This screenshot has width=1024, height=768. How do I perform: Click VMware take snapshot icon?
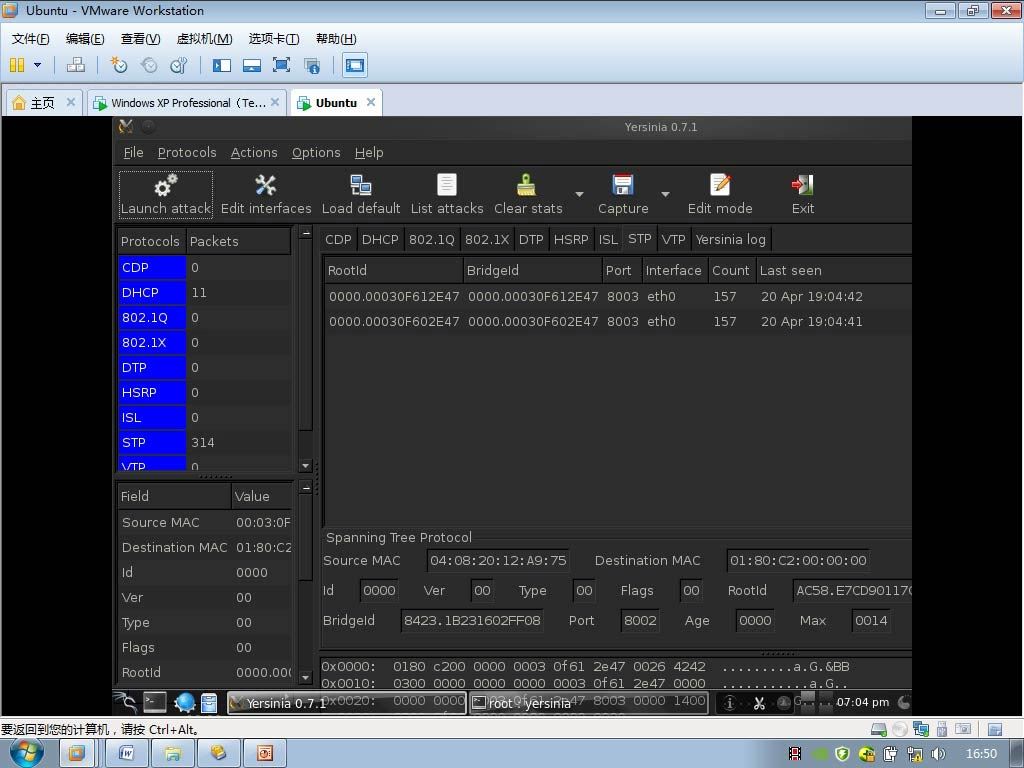point(118,65)
